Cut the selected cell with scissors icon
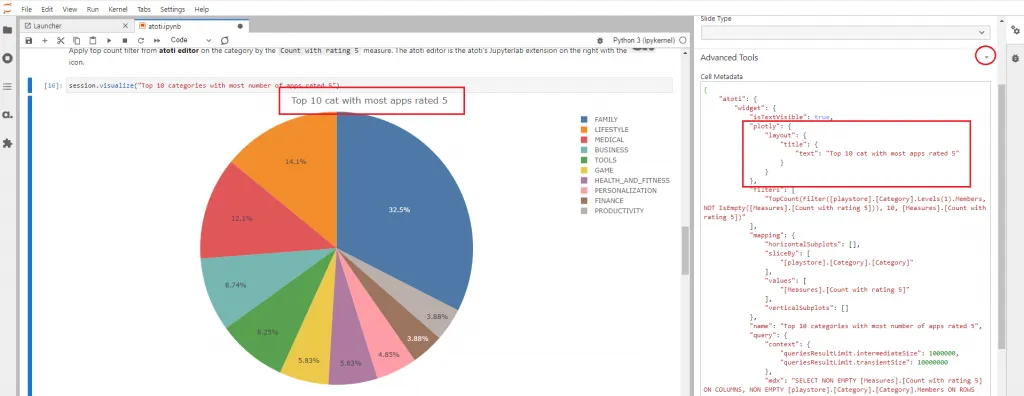The height and width of the screenshot is (396, 1024). click(x=61, y=41)
